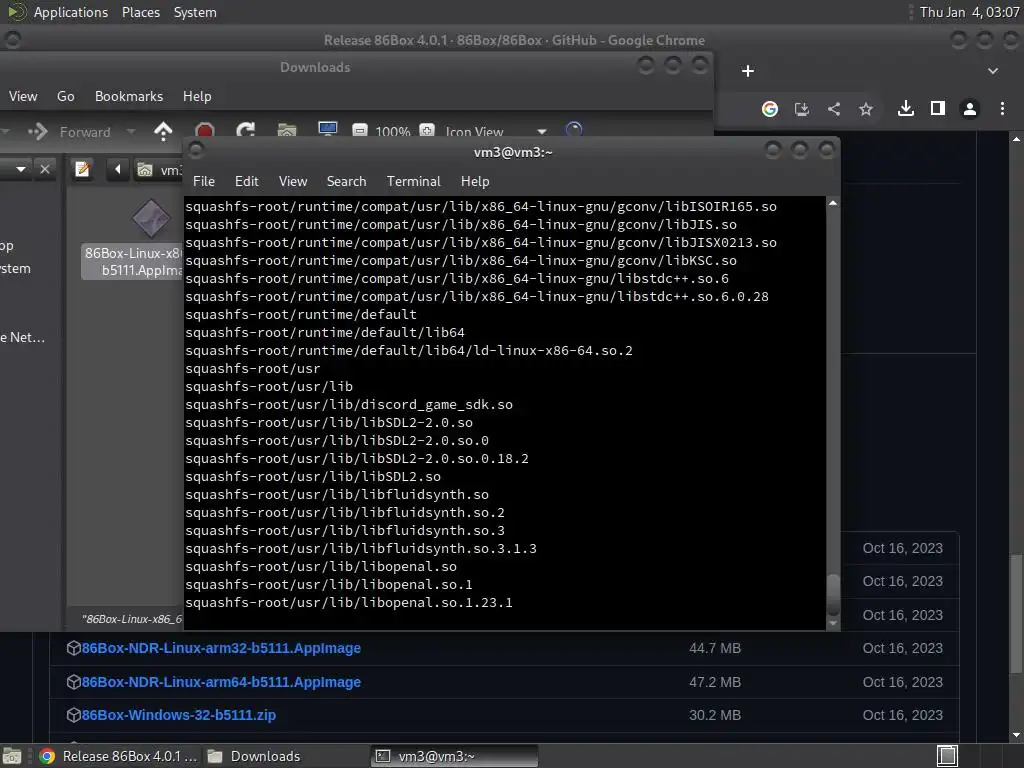This screenshot has width=1024, height=768.
Task: Click the install app icon in Chrome
Action: pos(802,109)
